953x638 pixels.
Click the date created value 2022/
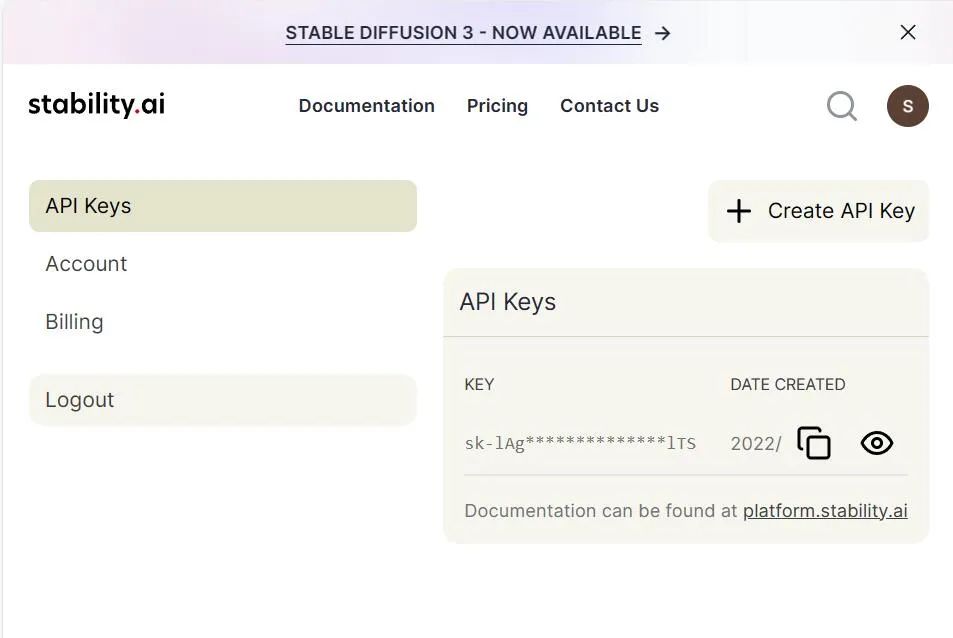[x=755, y=444]
